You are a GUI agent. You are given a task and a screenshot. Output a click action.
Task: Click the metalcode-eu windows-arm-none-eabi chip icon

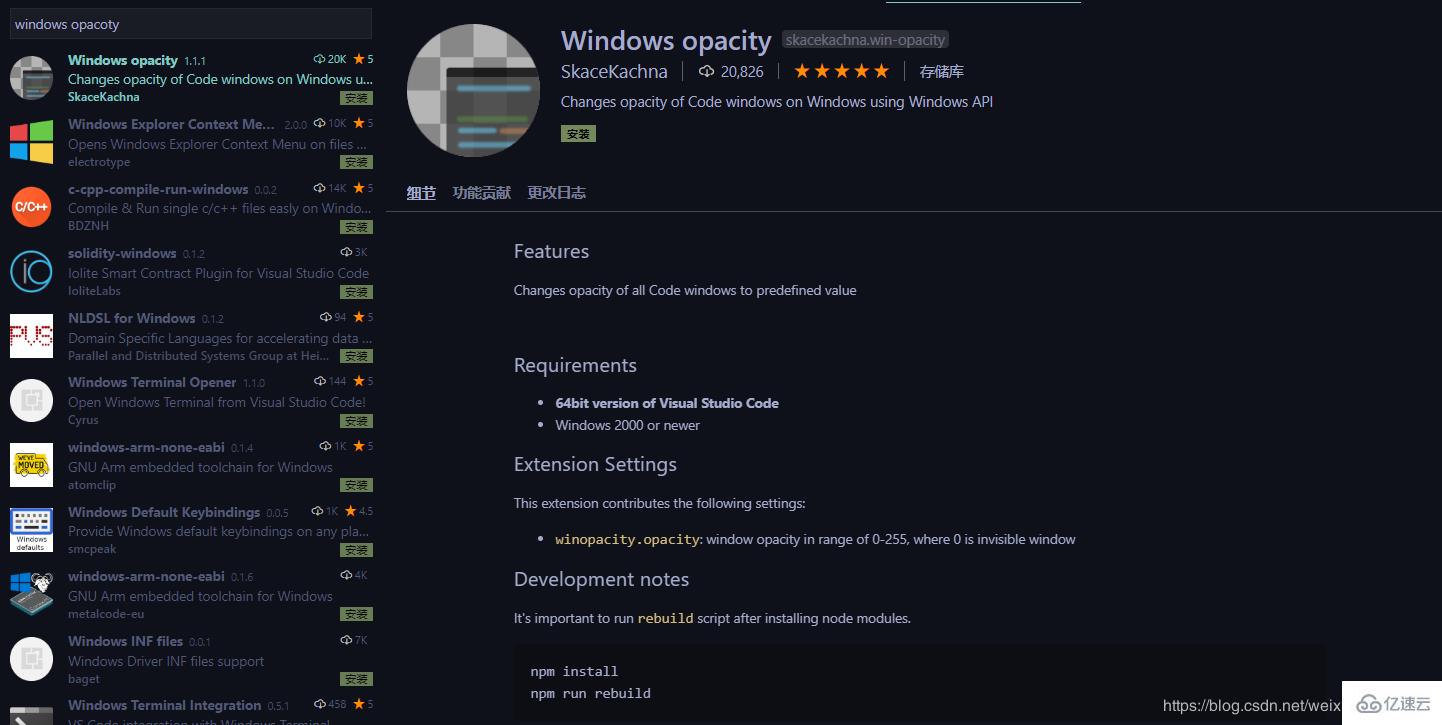click(x=31, y=594)
